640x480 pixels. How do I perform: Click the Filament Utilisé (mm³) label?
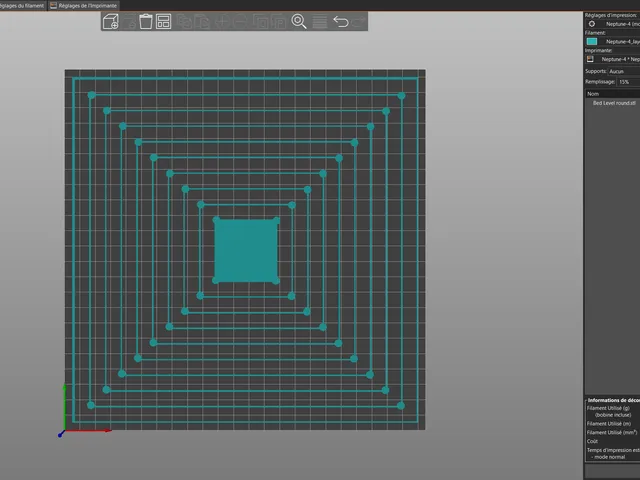pos(612,432)
